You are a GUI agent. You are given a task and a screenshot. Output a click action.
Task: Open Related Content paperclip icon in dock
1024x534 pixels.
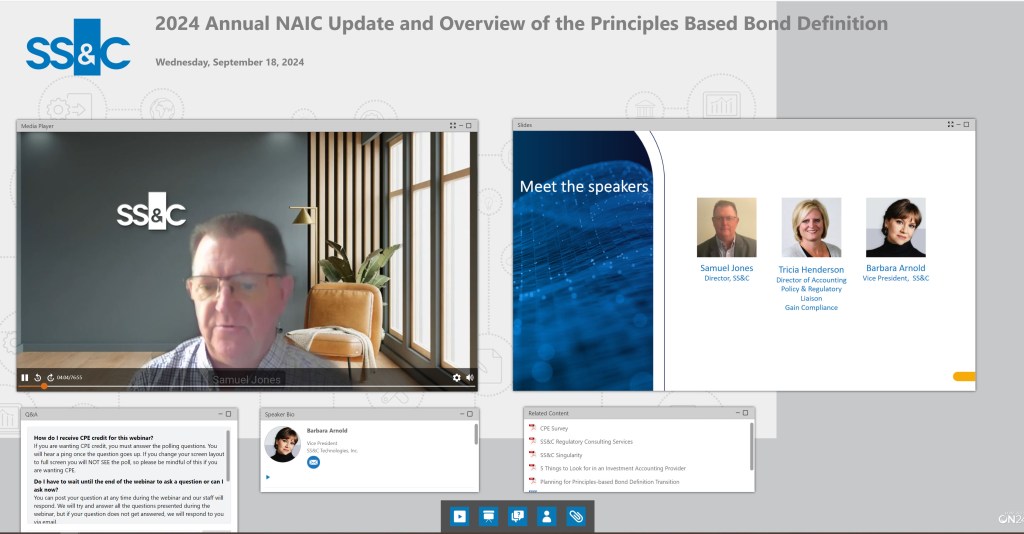tap(576, 516)
